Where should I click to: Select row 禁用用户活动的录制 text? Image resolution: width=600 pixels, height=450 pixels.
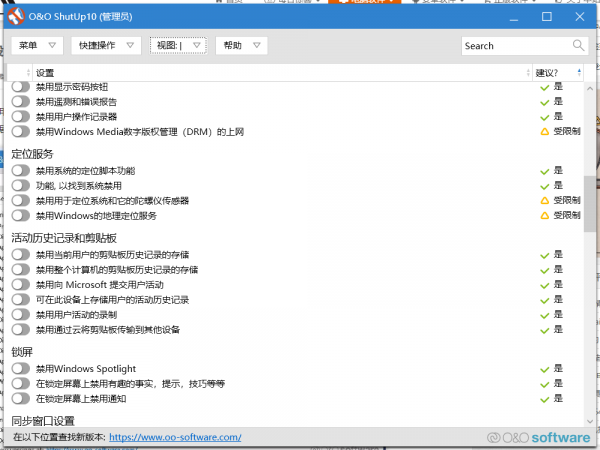[77, 315]
